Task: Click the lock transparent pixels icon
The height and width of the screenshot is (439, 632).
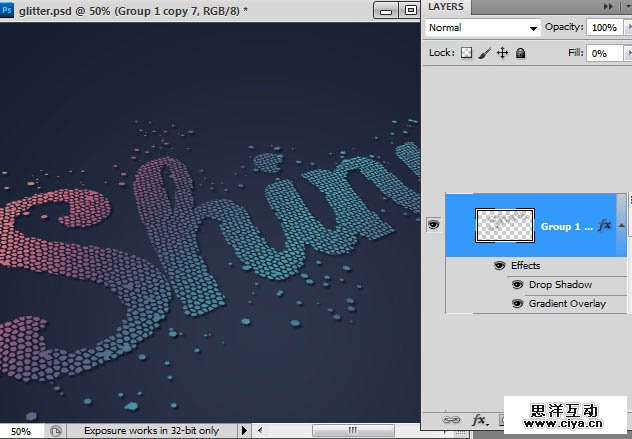Action: (x=466, y=53)
